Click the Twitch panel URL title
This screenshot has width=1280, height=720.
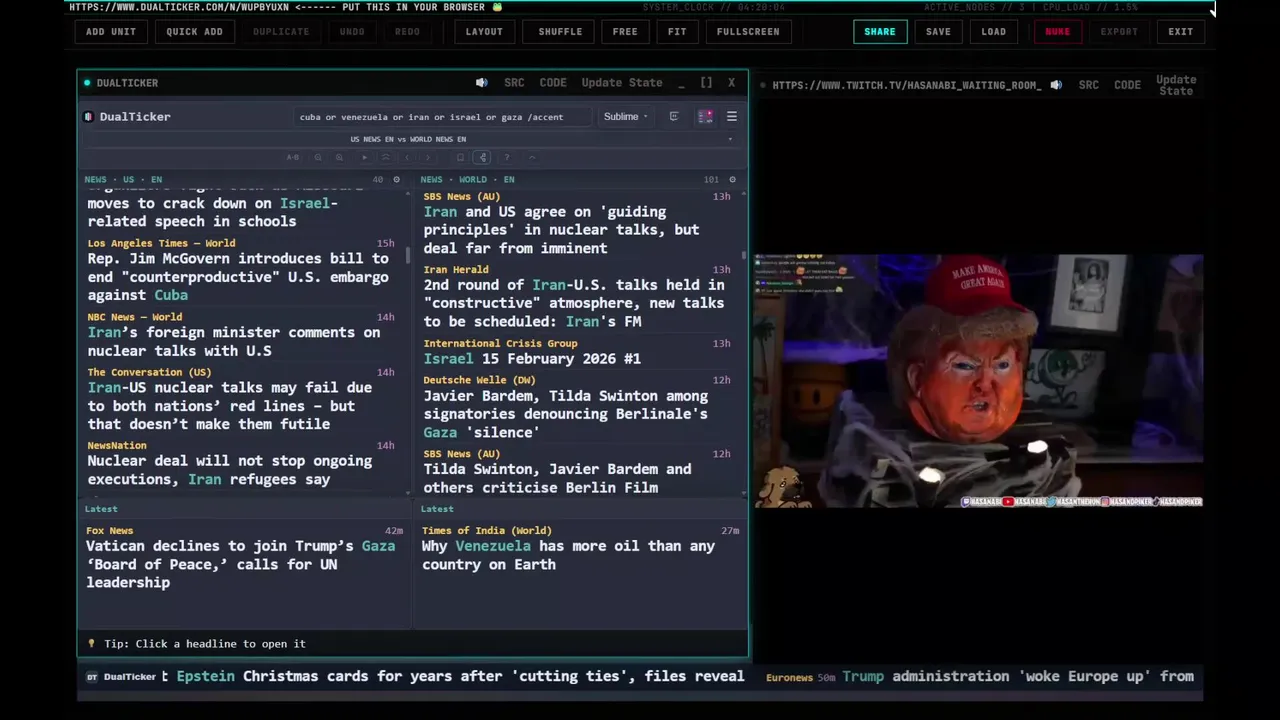pos(907,85)
